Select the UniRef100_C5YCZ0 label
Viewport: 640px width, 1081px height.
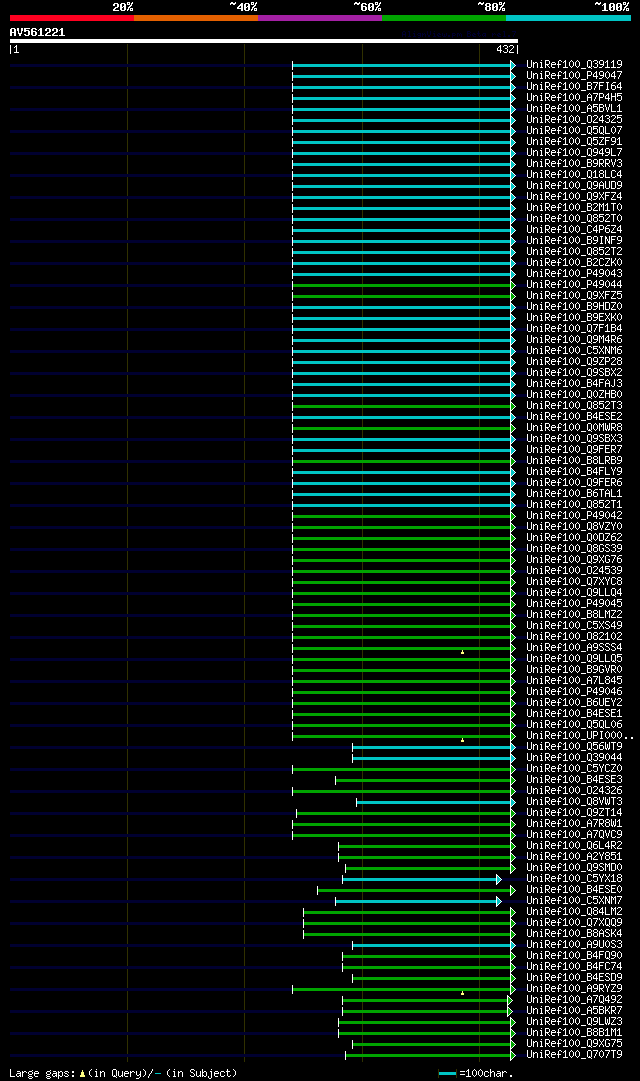click(x=574, y=769)
